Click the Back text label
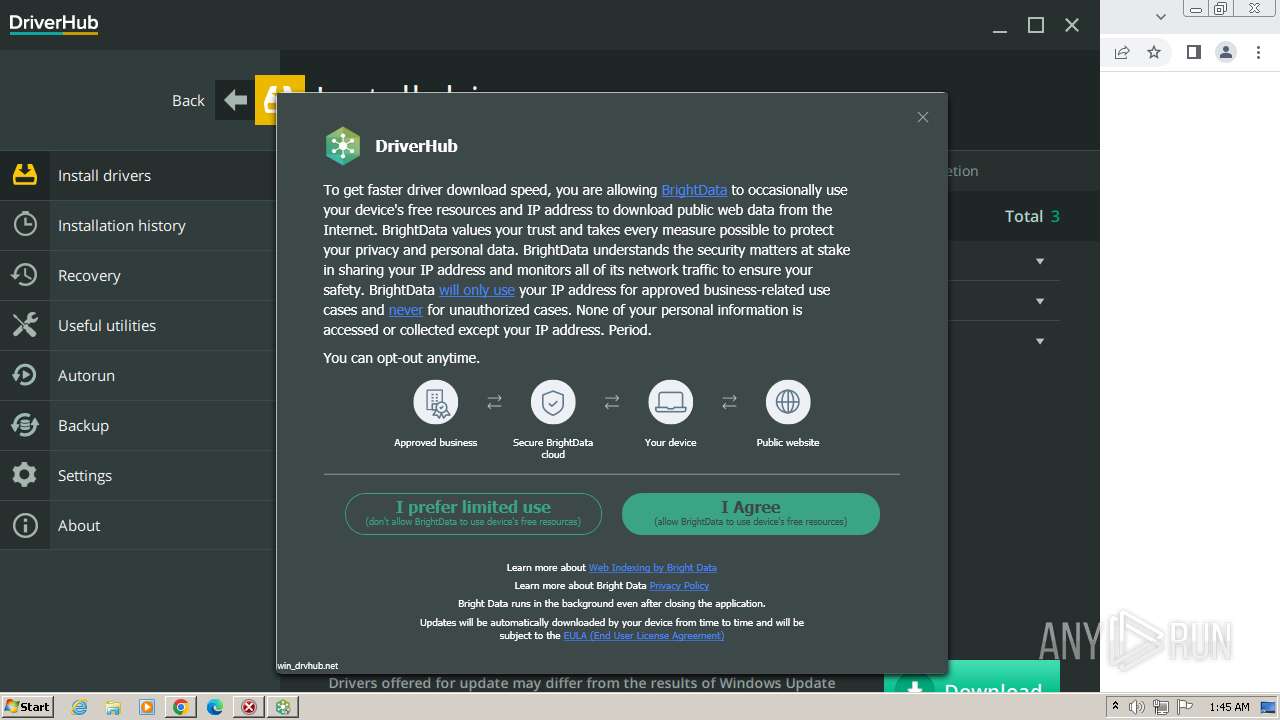This screenshot has width=1280, height=720. point(188,100)
